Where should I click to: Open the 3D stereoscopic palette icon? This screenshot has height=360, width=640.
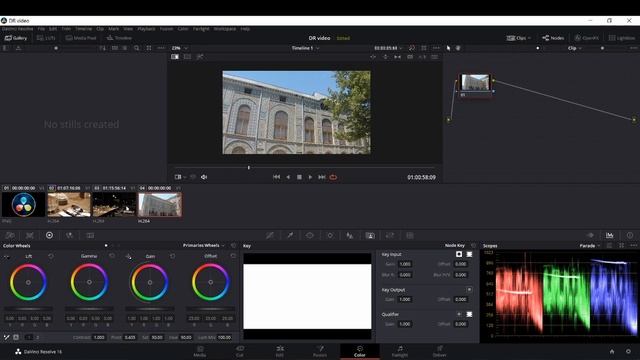[x=410, y=236]
